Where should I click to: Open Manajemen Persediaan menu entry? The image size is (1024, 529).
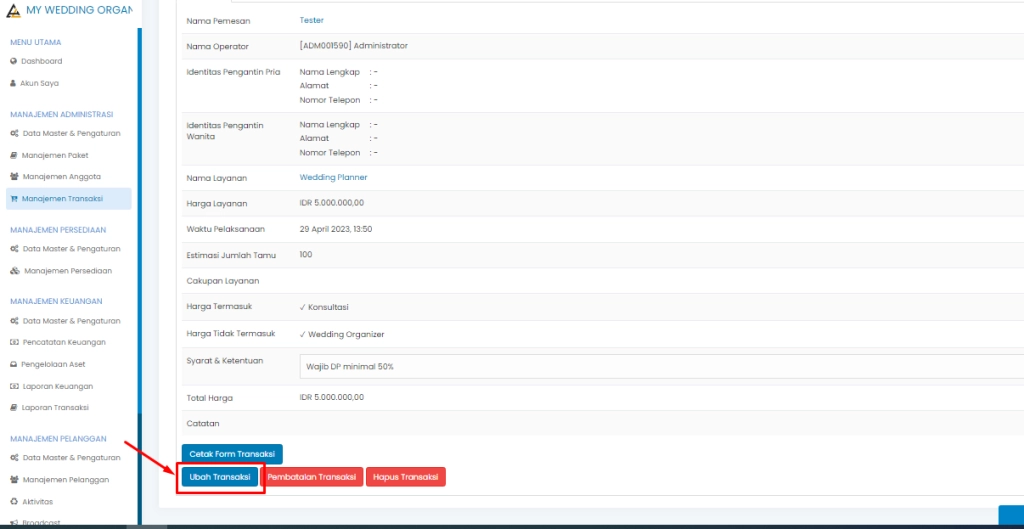68,271
